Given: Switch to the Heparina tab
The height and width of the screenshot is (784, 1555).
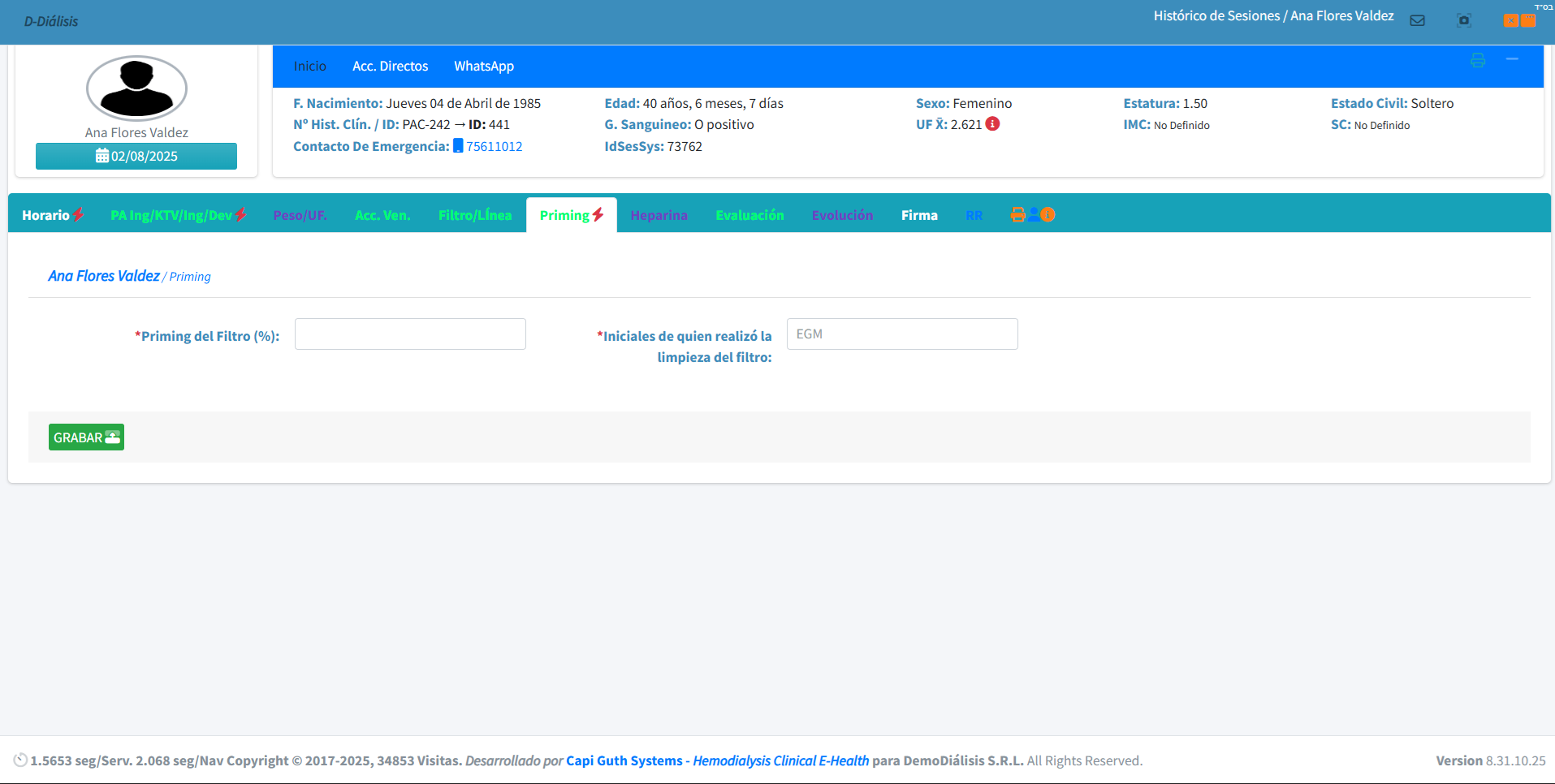Looking at the screenshot, I should pos(659,215).
